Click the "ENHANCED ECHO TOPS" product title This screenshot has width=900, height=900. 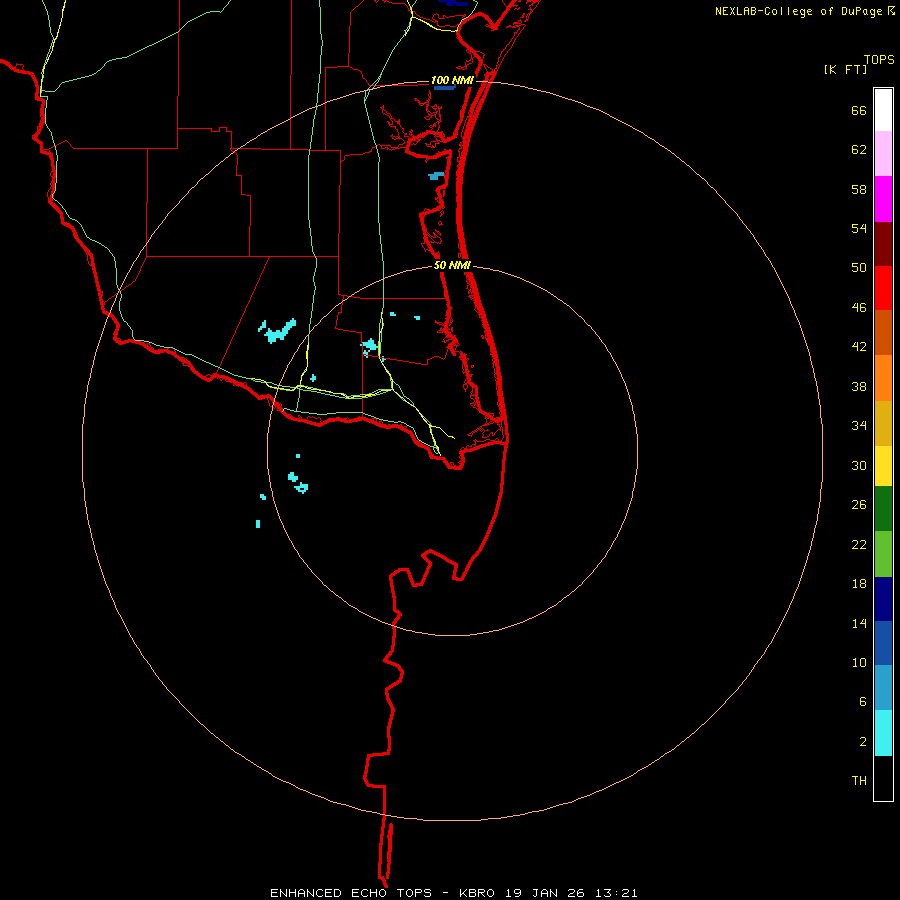click(355, 893)
